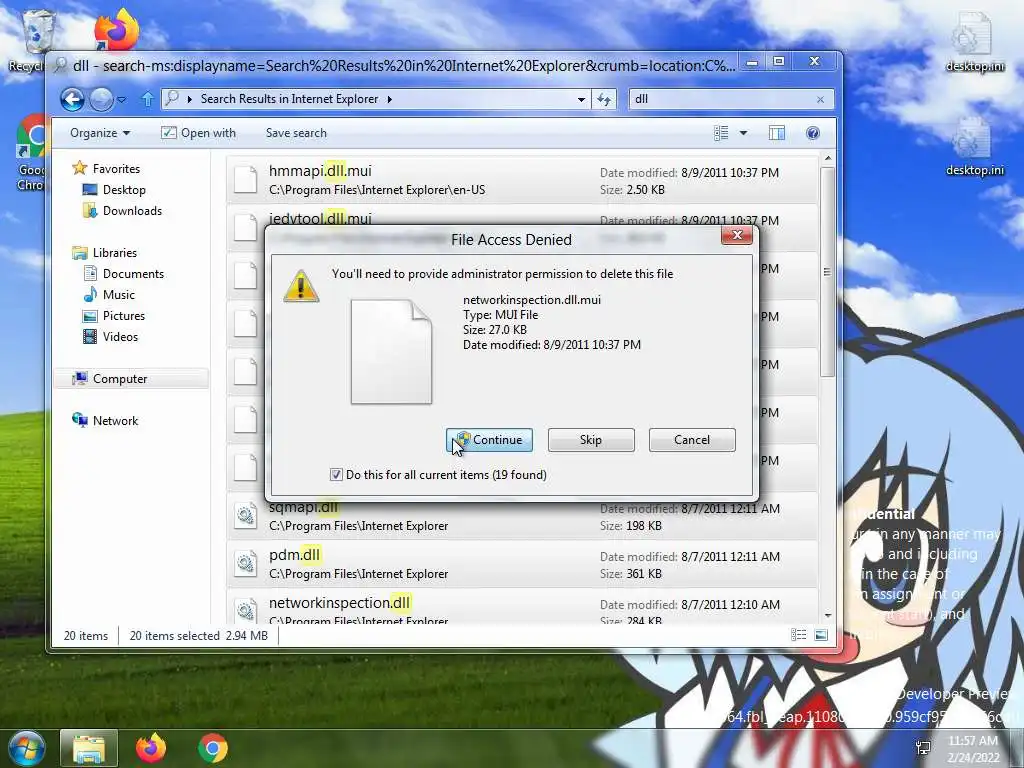Click the upper desktop.ini desktop icon
Screen dimensions: 1024x768
[975, 42]
